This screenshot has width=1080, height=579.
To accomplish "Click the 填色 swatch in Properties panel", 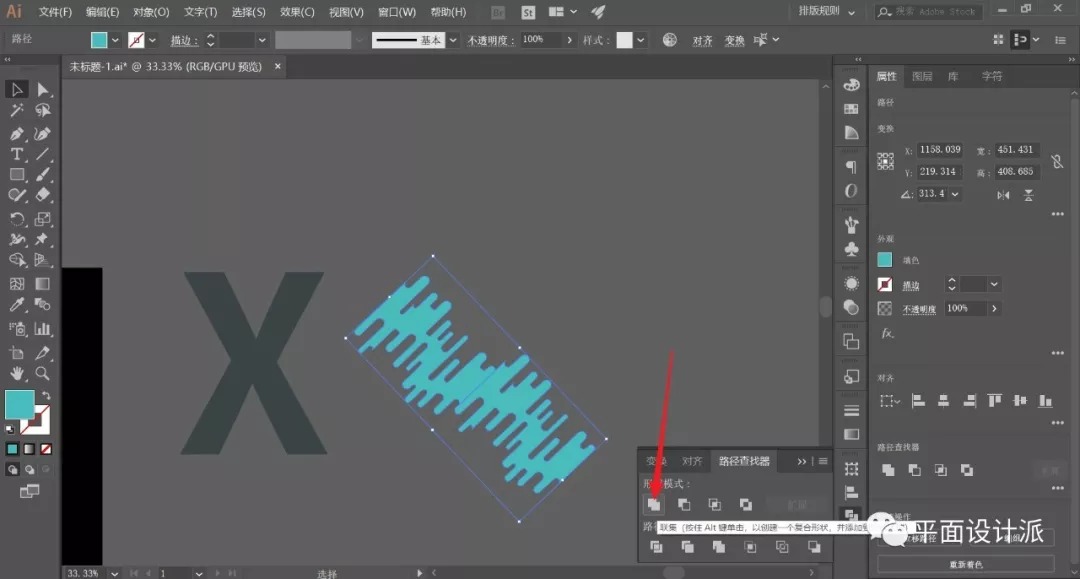I will [x=884, y=260].
